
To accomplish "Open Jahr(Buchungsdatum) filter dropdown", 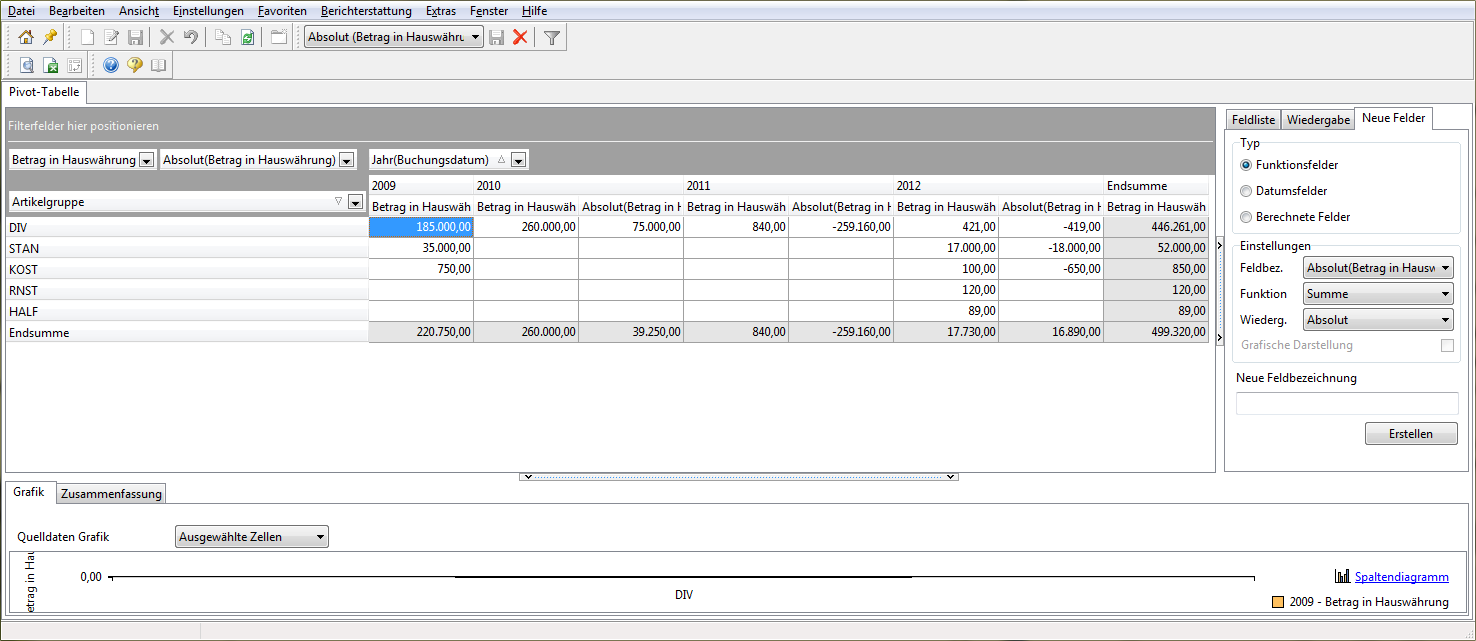I will pos(519,160).
